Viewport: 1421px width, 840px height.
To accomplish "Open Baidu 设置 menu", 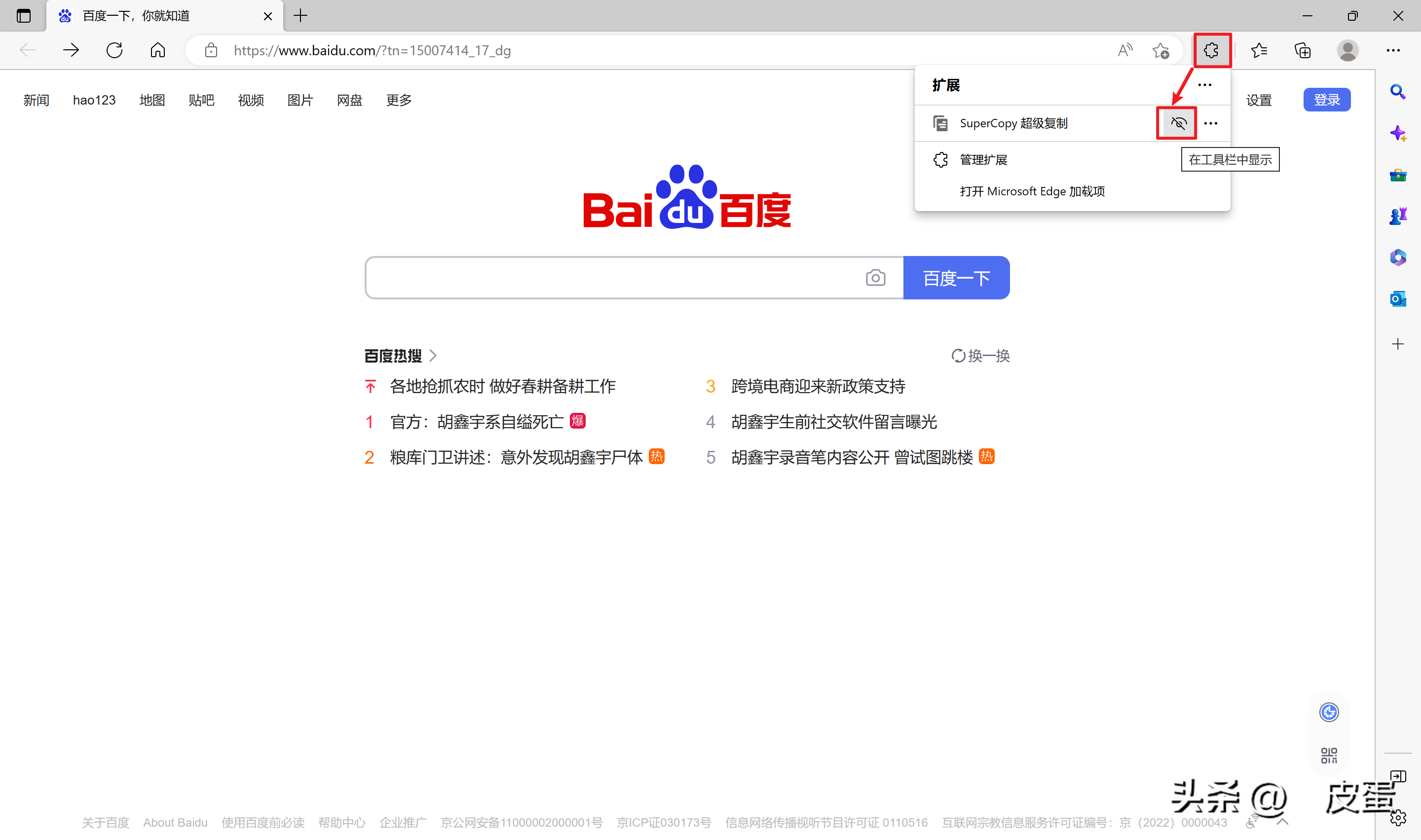I will pyautogui.click(x=1259, y=100).
